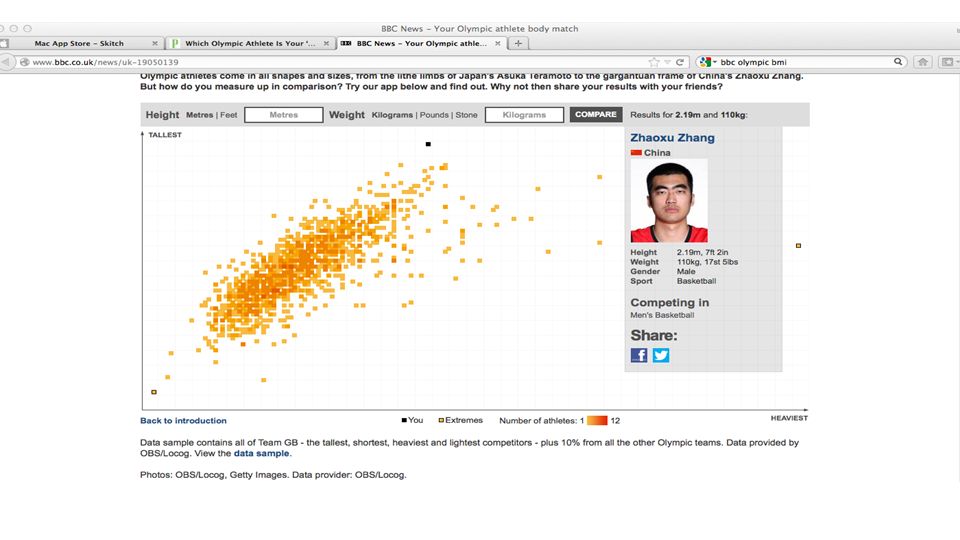Open the browser Home button
Screen dimensions: 960x540
pos(923,62)
